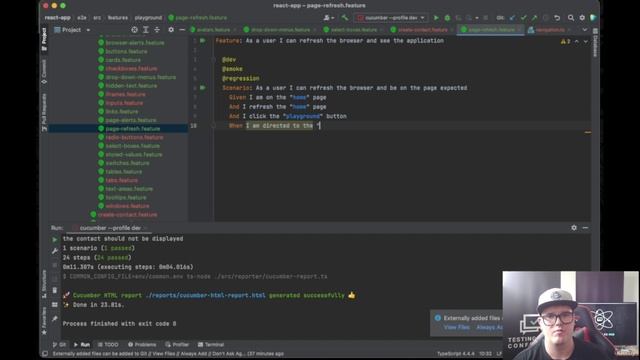Open the Project view selector dropdown
640x360 pixels.
click(x=72, y=30)
